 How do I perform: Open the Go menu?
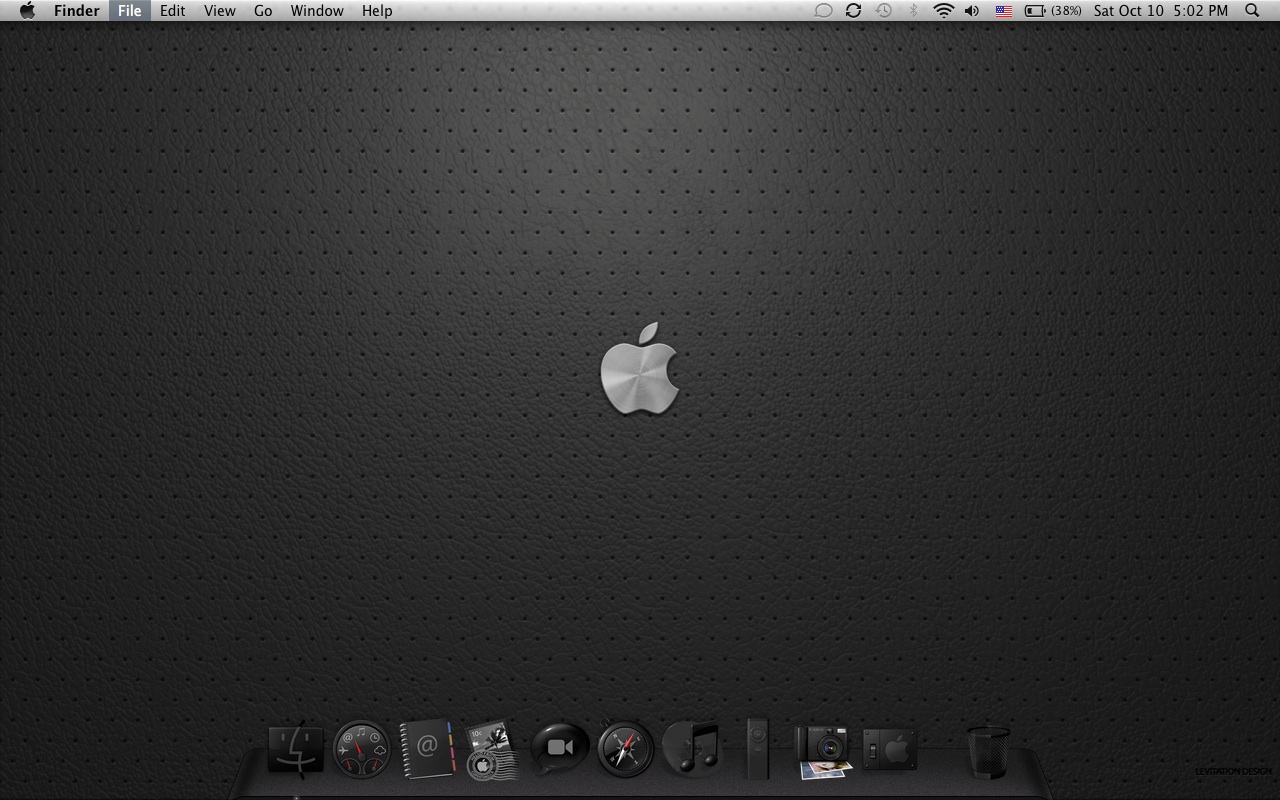tap(263, 11)
